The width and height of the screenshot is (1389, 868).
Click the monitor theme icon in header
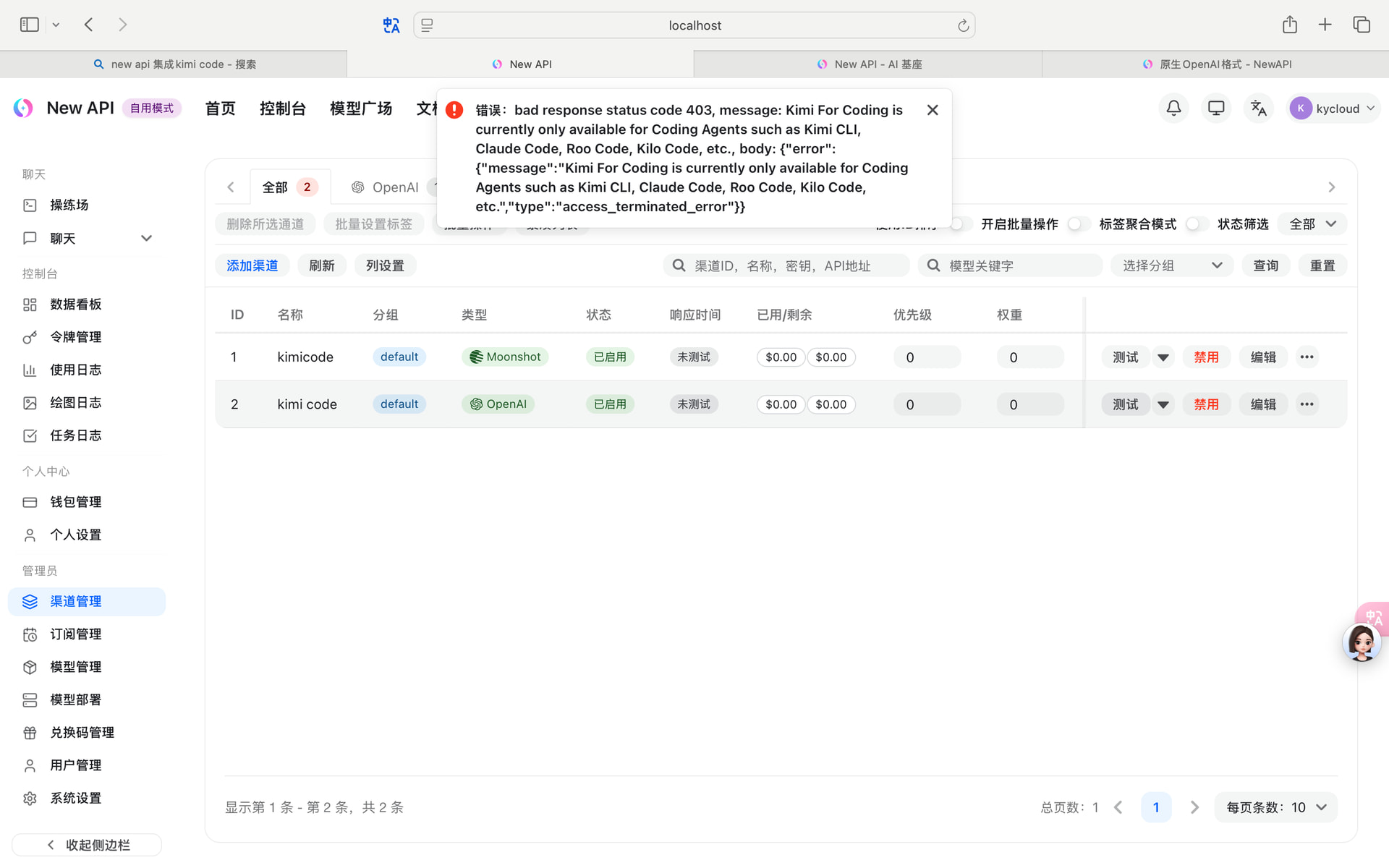click(x=1216, y=109)
